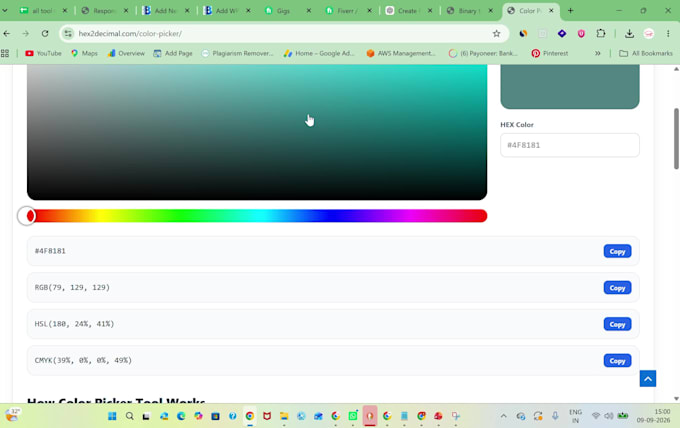Open the Overview bookmark
The width and height of the screenshot is (680, 428).
click(x=126, y=53)
